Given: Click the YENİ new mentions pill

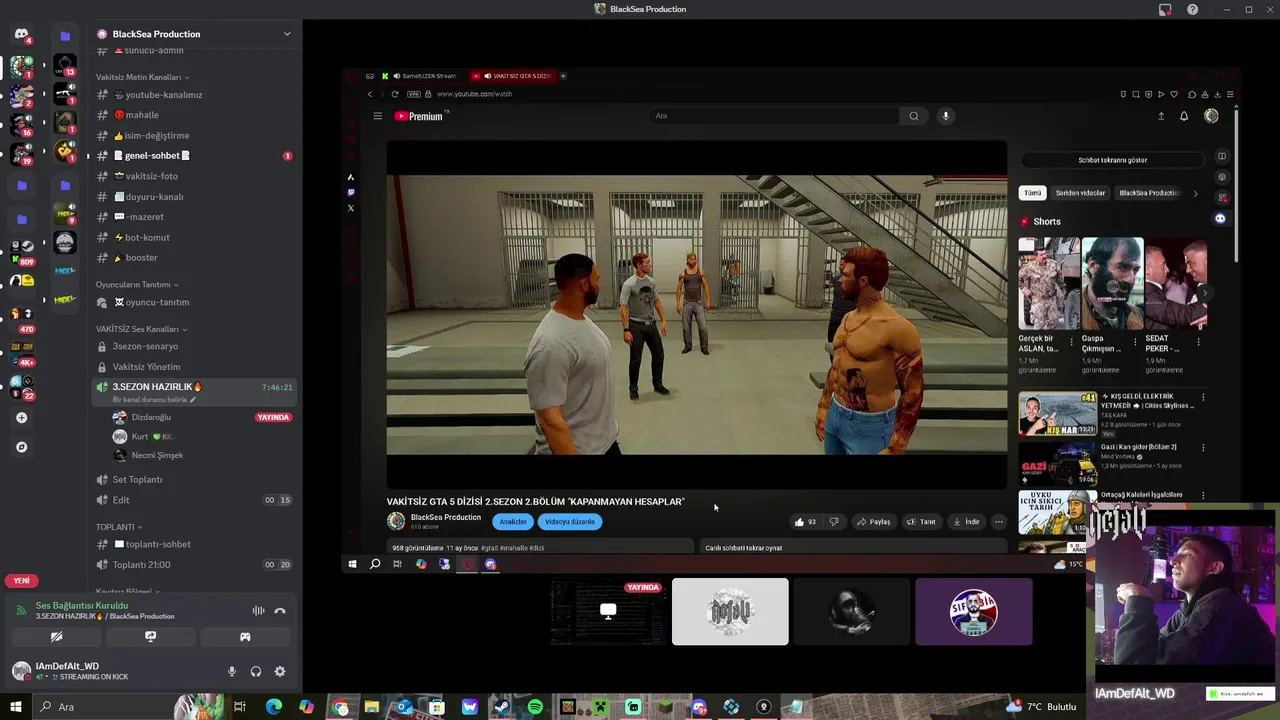Looking at the screenshot, I should tap(21, 581).
